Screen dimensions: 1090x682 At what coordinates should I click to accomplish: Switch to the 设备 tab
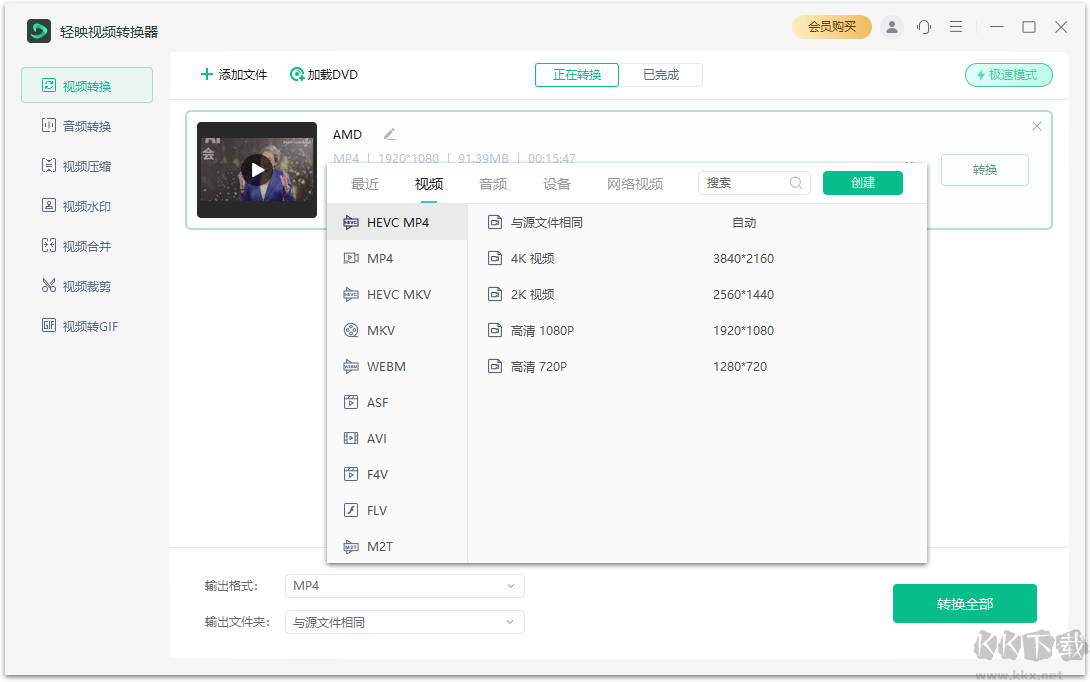pyautogui.click(x=557, y=184)
